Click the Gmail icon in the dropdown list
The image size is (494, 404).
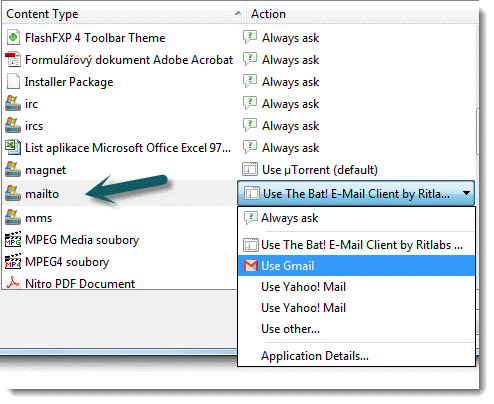(x=251, y=266)
